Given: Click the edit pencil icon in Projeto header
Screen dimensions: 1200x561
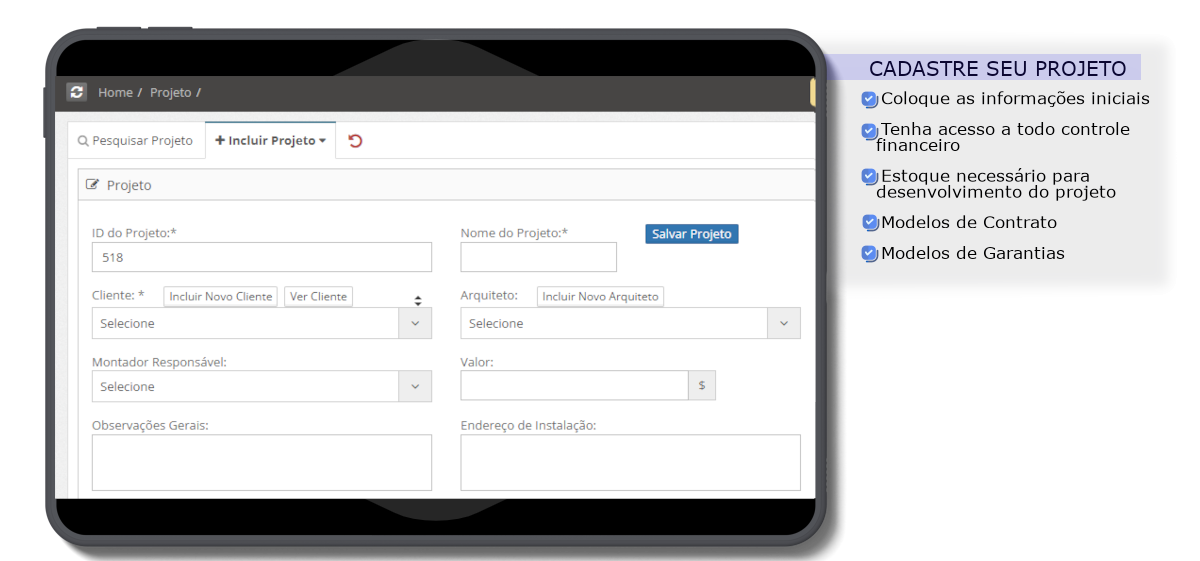Looking at the screenshot, I should [x=93, y=185].
